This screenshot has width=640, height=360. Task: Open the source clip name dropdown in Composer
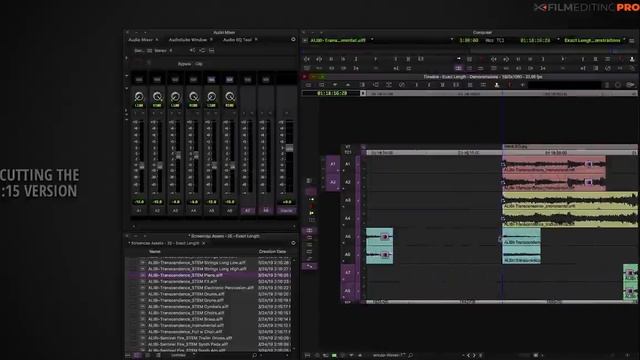(x=372, y=40)
